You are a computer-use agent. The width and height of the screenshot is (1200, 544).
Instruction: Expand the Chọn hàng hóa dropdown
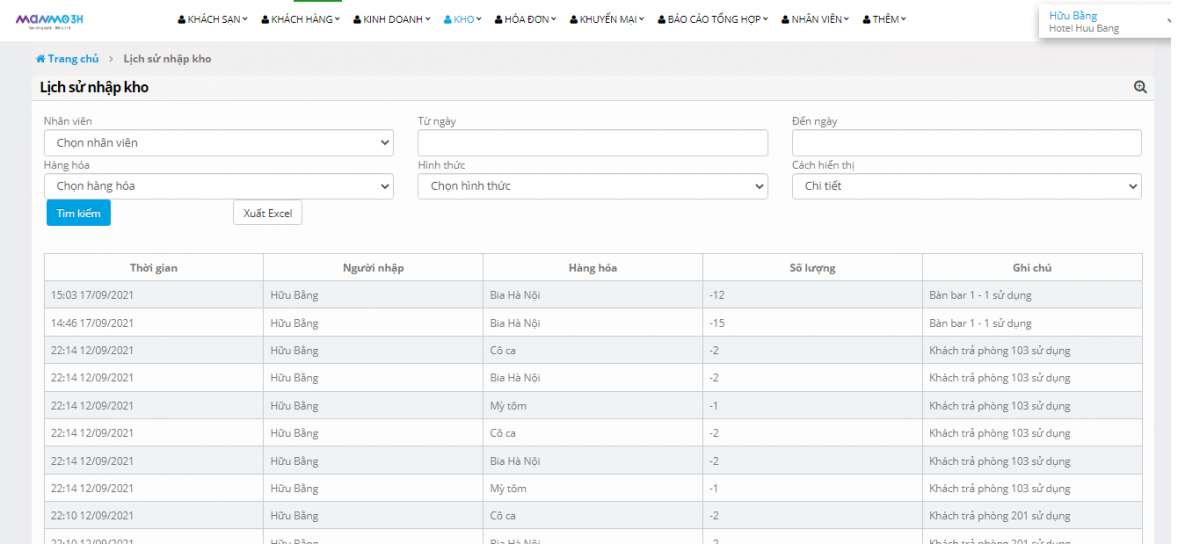219,186
